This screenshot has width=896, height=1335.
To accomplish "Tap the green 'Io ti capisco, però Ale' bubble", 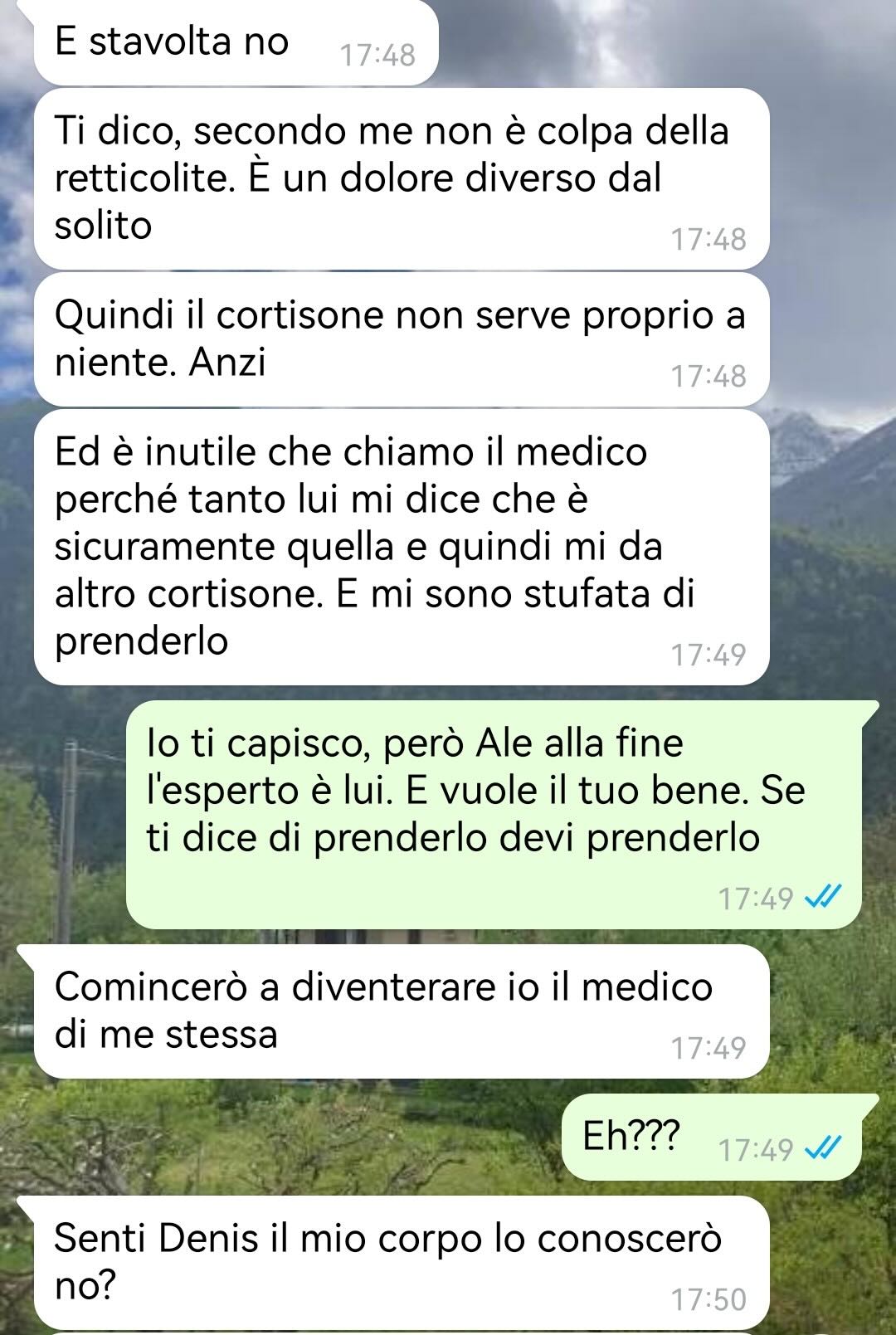I will [x=494, y=814].
